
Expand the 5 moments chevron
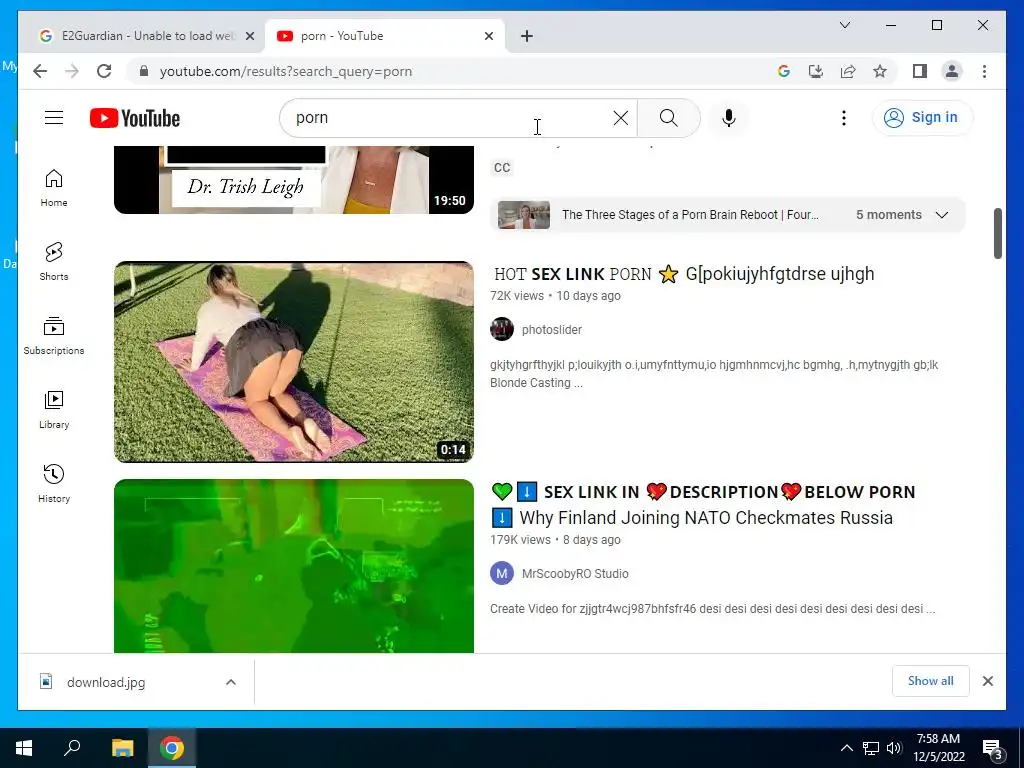tap(942, 215)
